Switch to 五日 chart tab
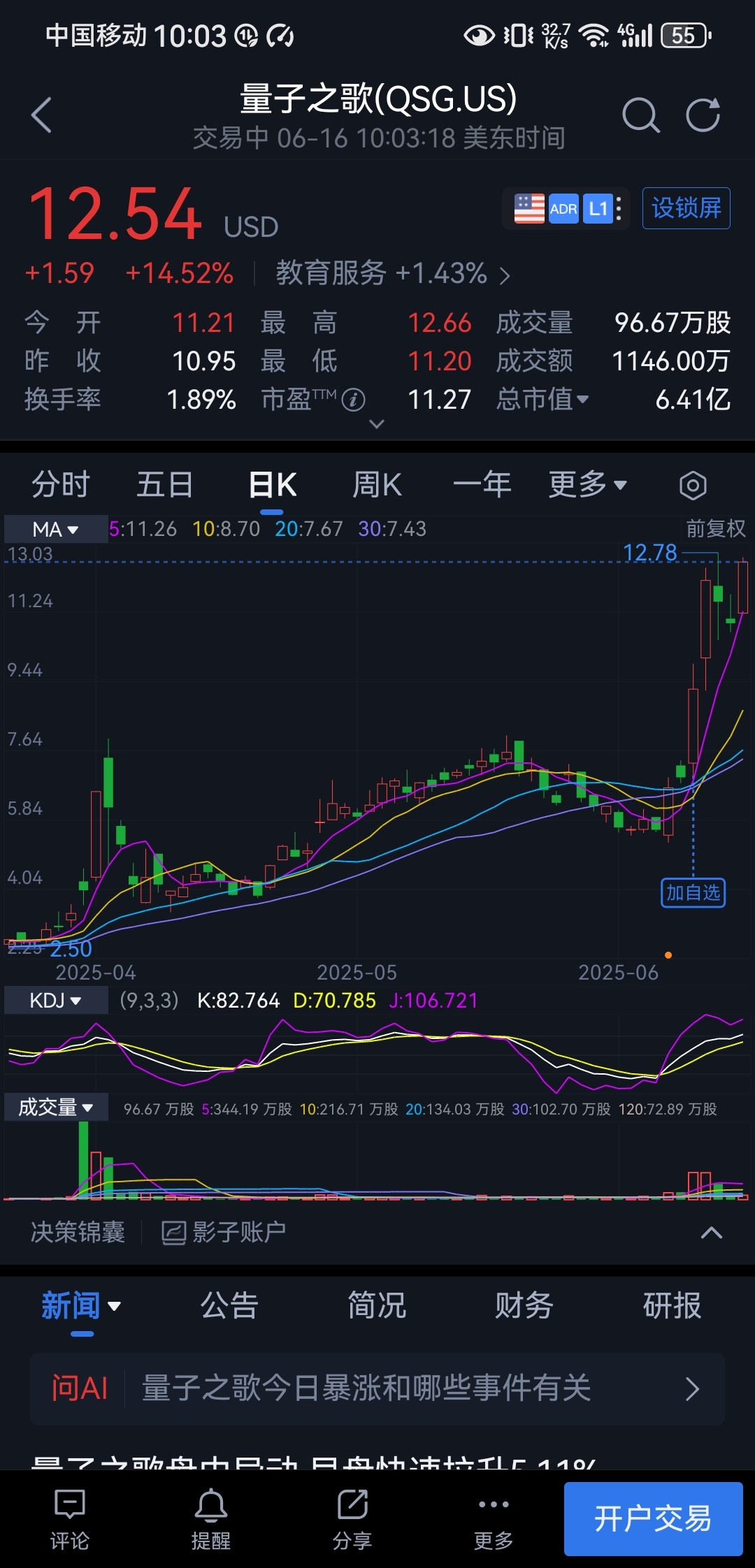 [165, 484]
